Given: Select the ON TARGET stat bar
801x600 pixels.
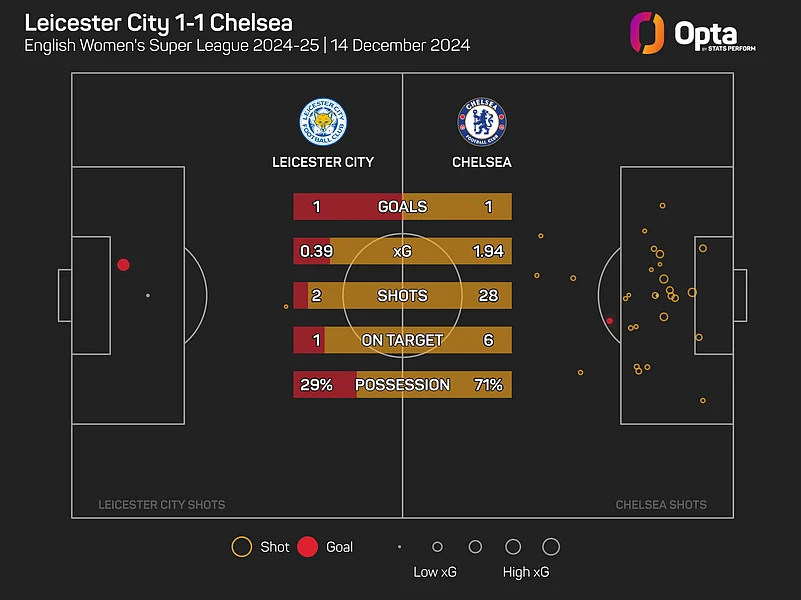Looking at the screenshot, I should 402,340.
